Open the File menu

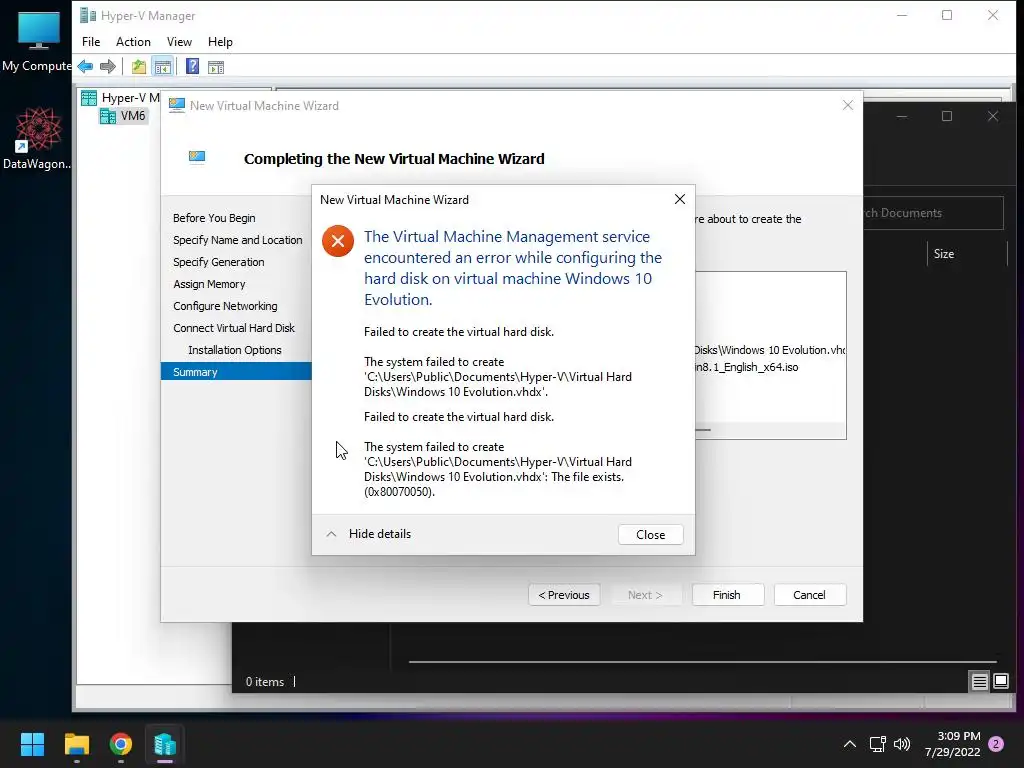point(91,42)
